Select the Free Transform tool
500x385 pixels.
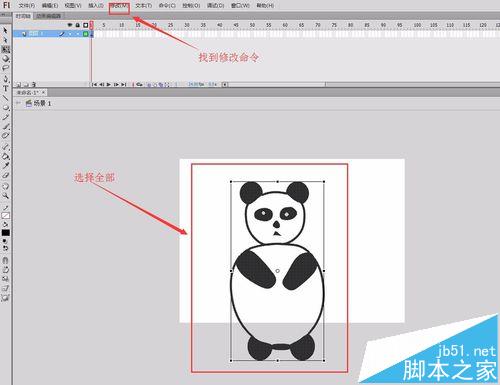pos(5,49)
